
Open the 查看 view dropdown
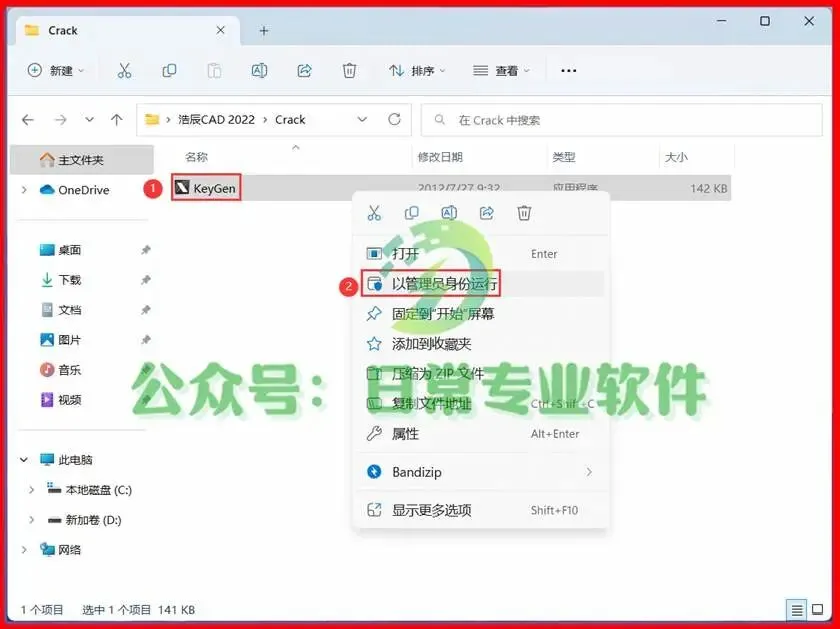point(501,70)
